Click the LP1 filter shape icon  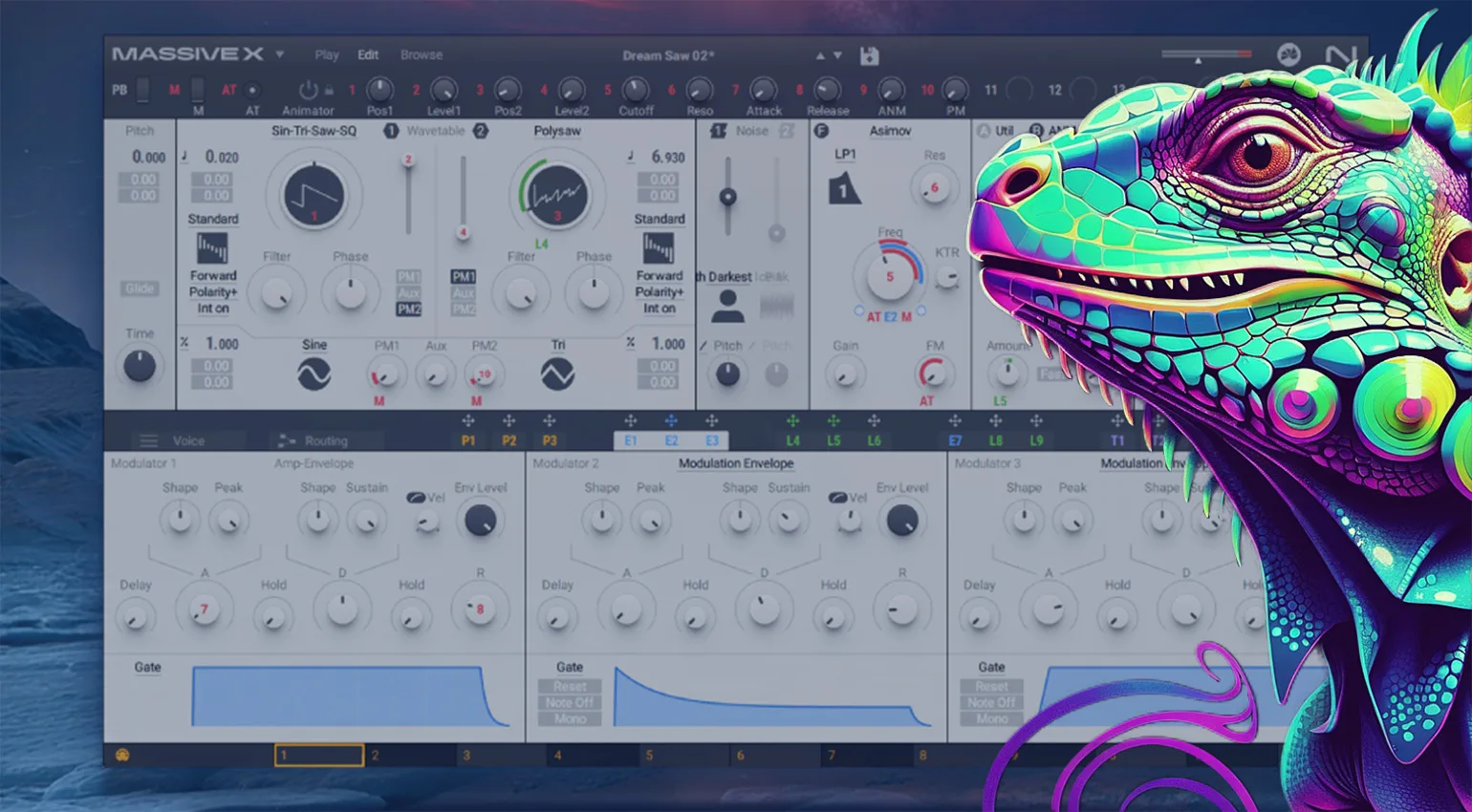[x=844, y=188]
